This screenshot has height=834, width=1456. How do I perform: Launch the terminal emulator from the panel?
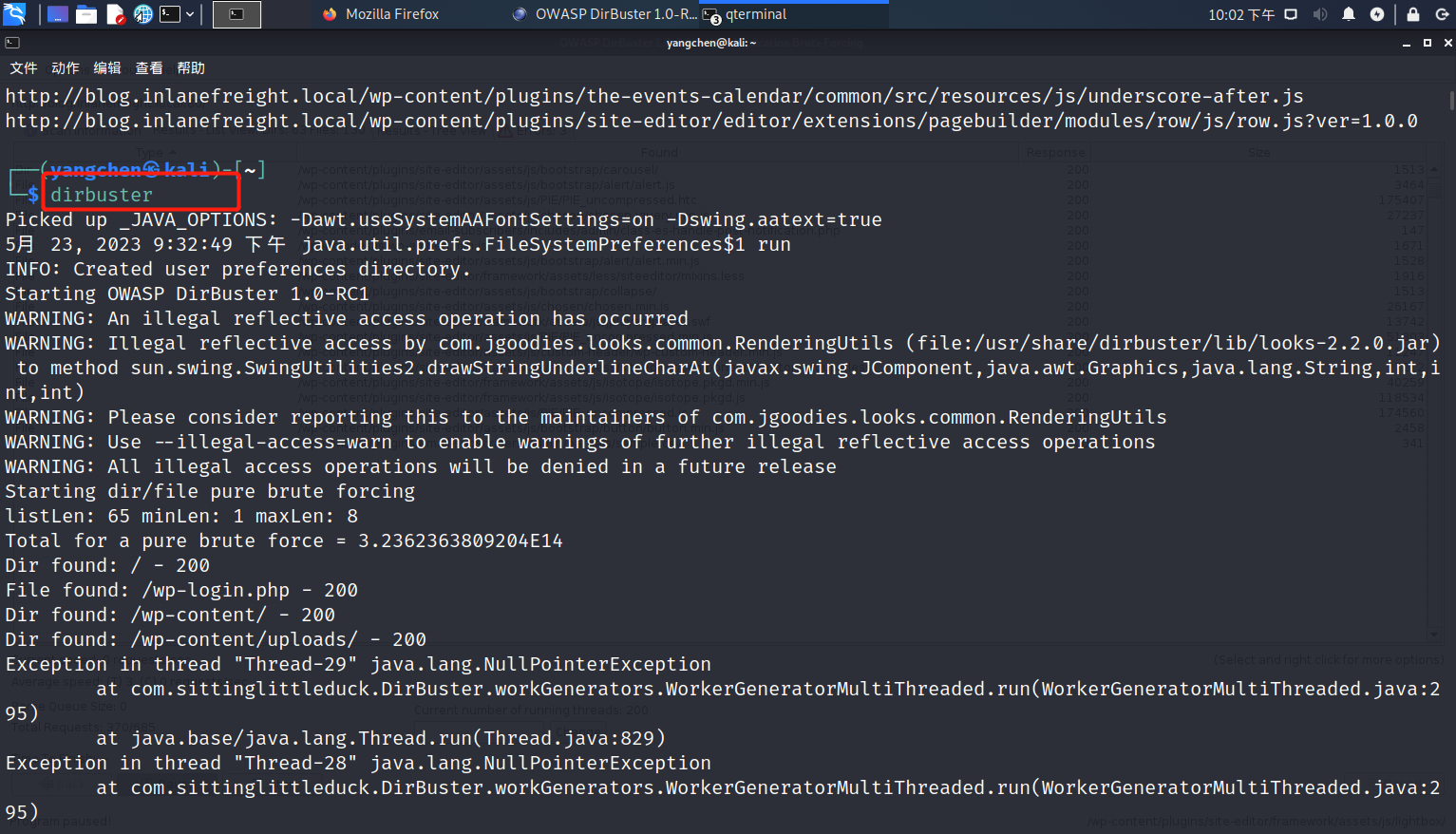point(170,14)
